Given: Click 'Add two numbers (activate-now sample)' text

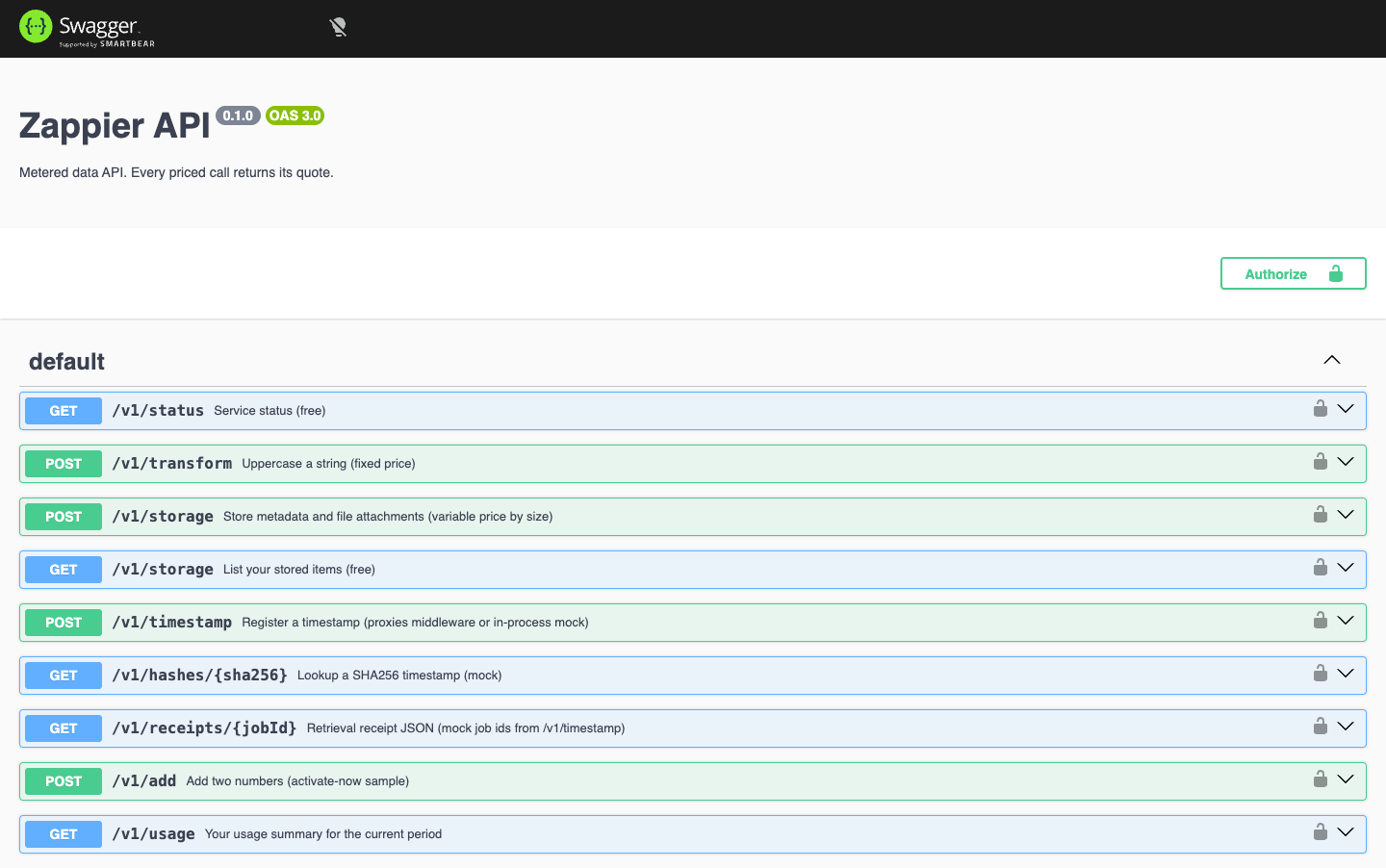Looking at the screenshot, I should [297, 781].
